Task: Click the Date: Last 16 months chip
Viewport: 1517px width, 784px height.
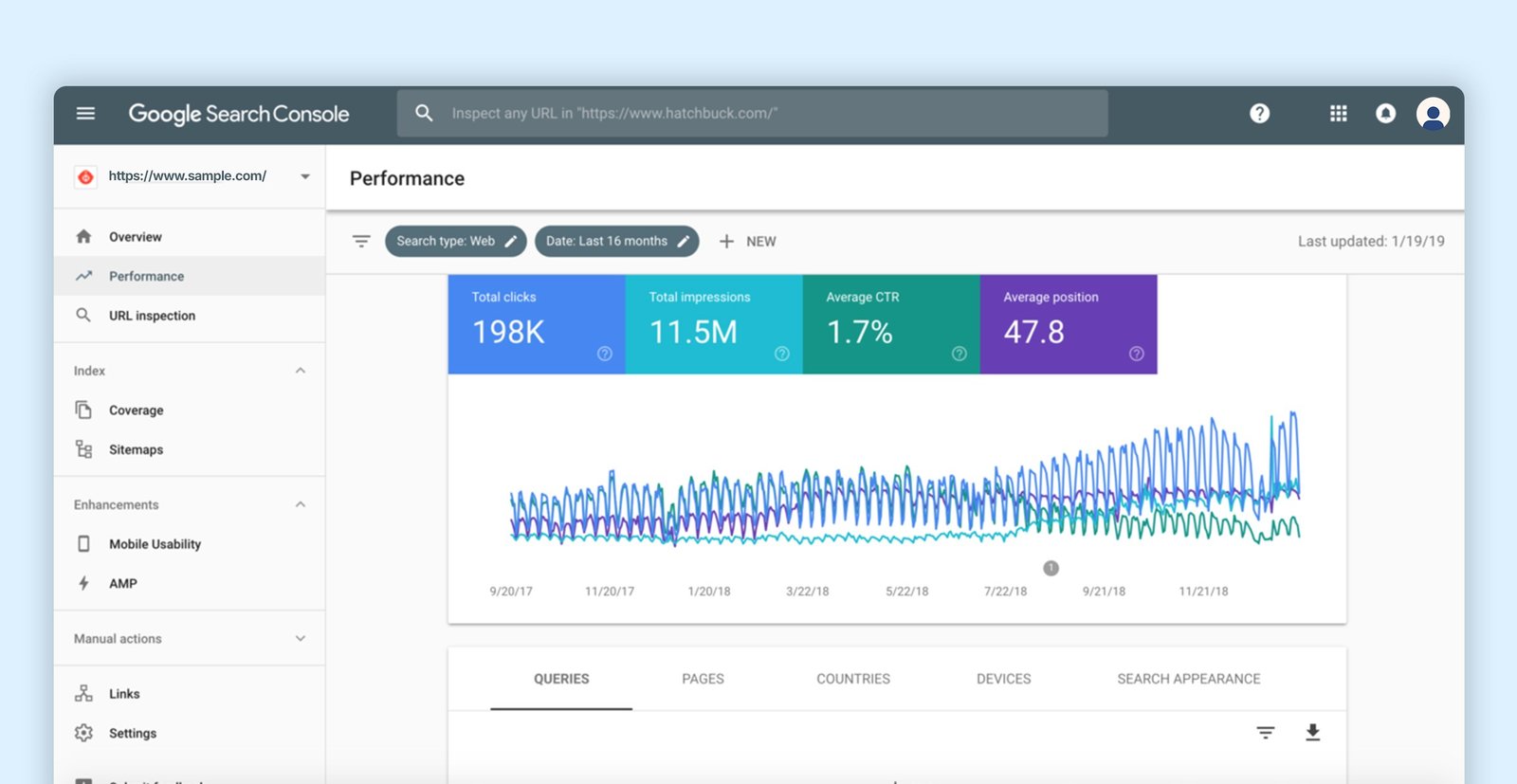Action: [616, 241]
